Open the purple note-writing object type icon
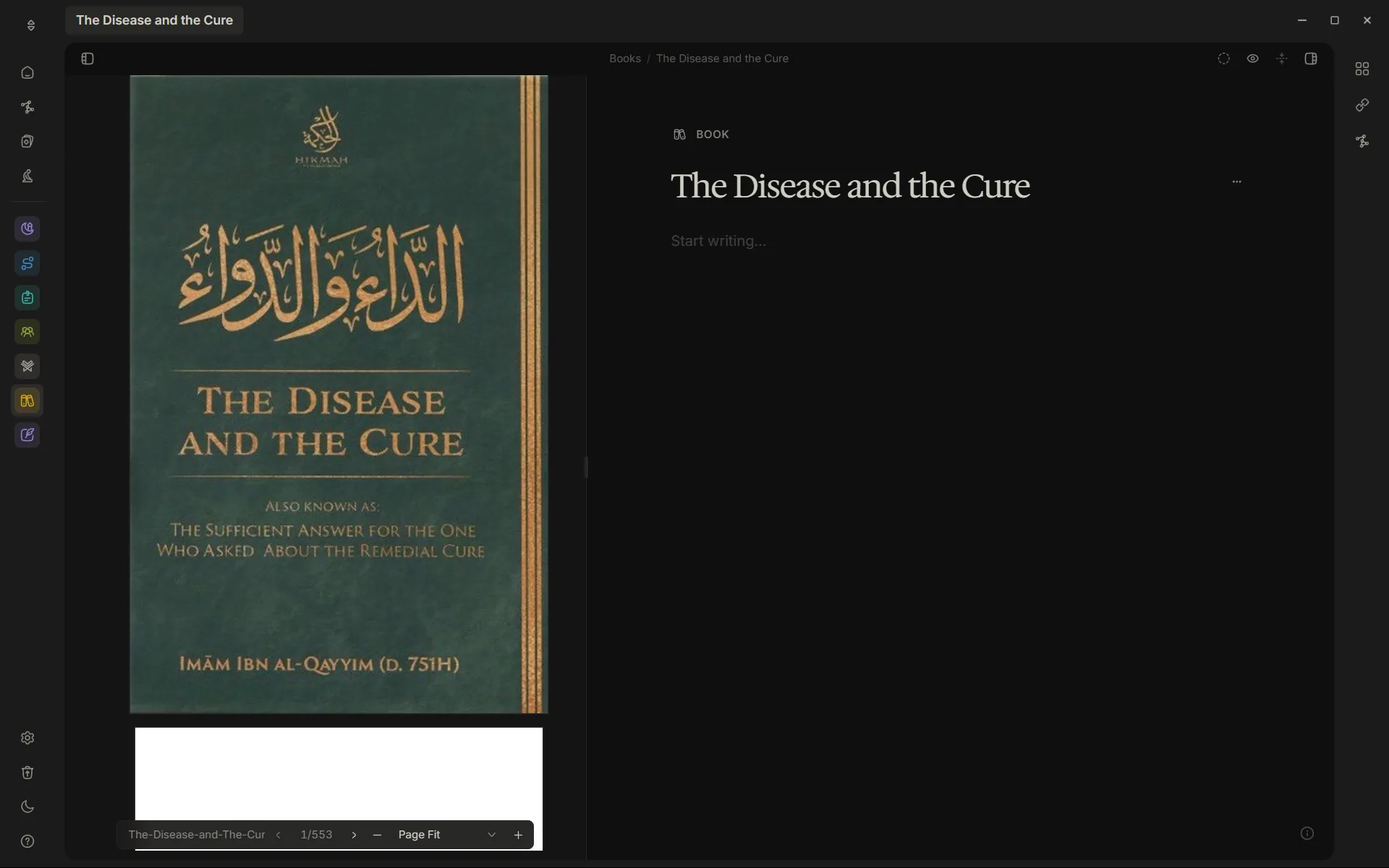This screenshot has height=868, width=1389. pyautogui.click(x=27, y=435)
